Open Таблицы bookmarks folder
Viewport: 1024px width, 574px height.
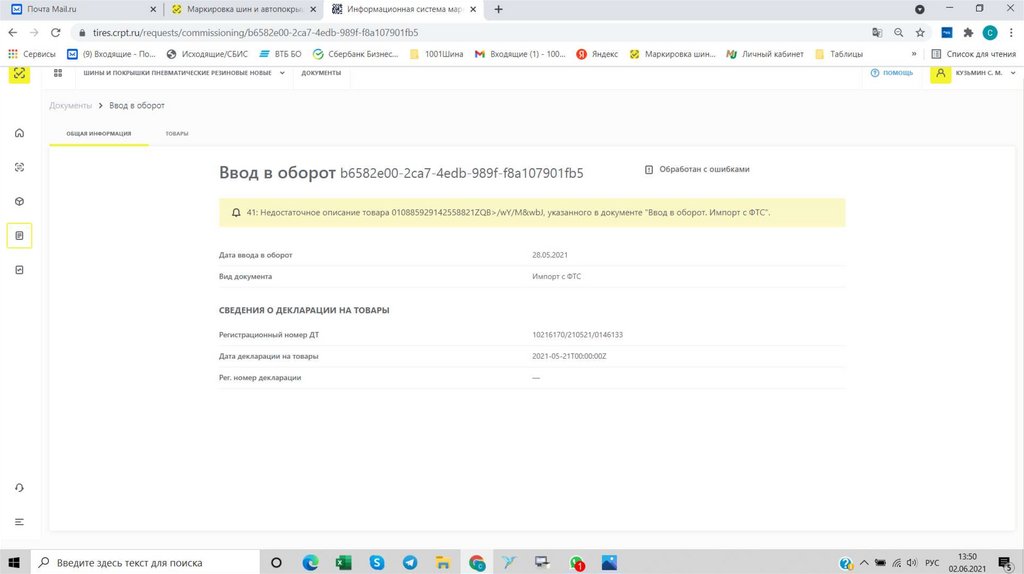point(839,54)
